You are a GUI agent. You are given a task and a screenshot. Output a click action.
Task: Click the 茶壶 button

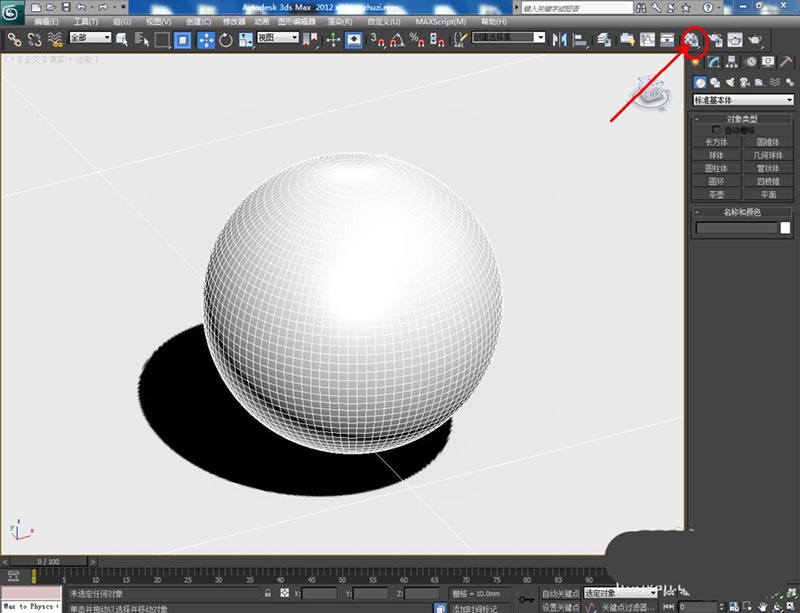tap(716, 194)
